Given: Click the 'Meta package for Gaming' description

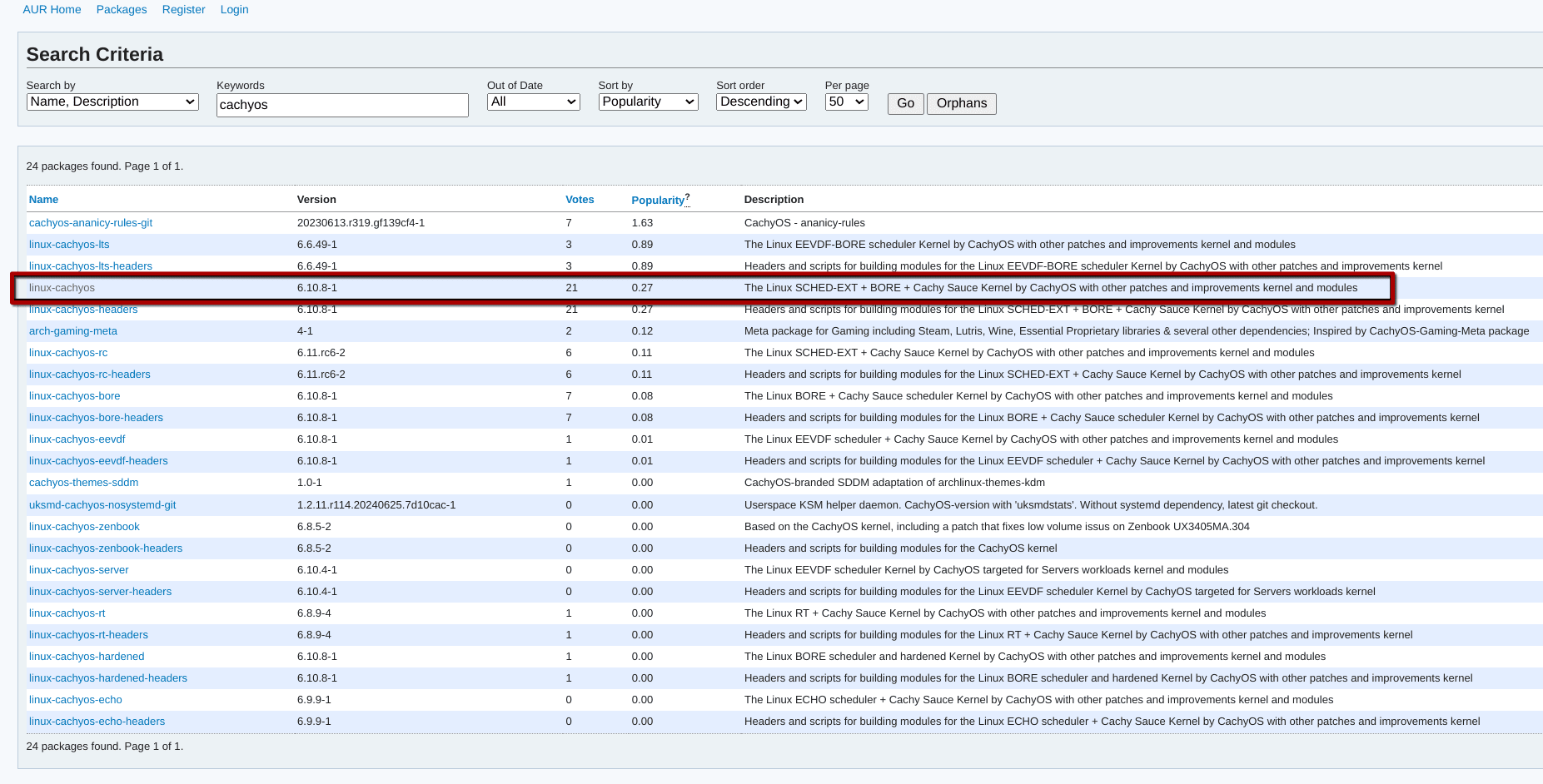Looking at the screenshot, I should [1137, 331].
